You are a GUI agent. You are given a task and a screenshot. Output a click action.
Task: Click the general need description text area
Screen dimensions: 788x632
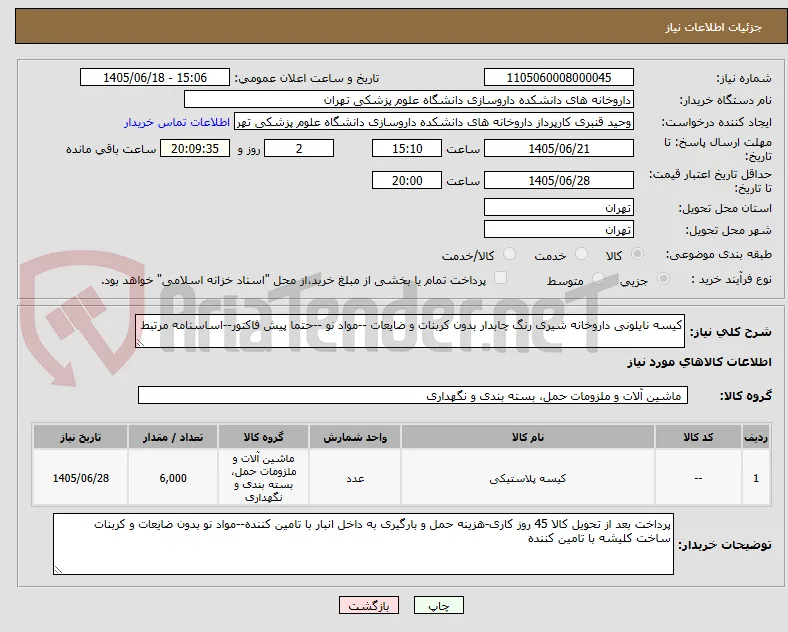point(410,331)
